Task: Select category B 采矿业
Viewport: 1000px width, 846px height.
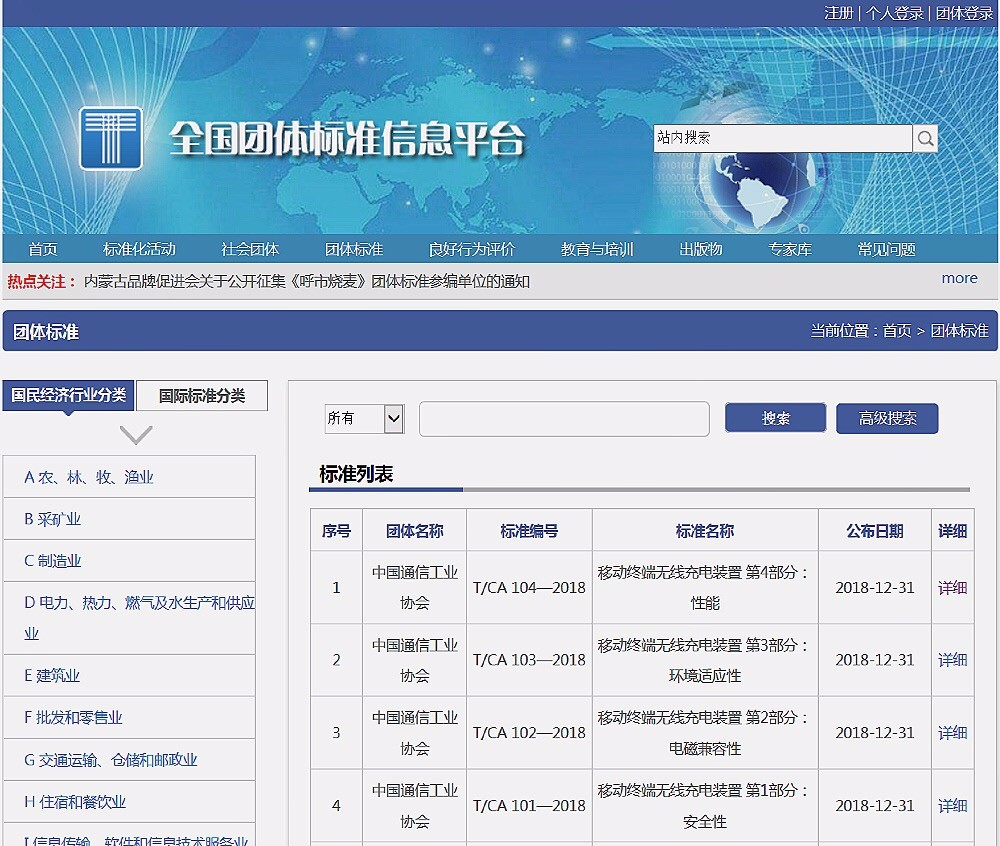Action: click(x=129, y=519)
